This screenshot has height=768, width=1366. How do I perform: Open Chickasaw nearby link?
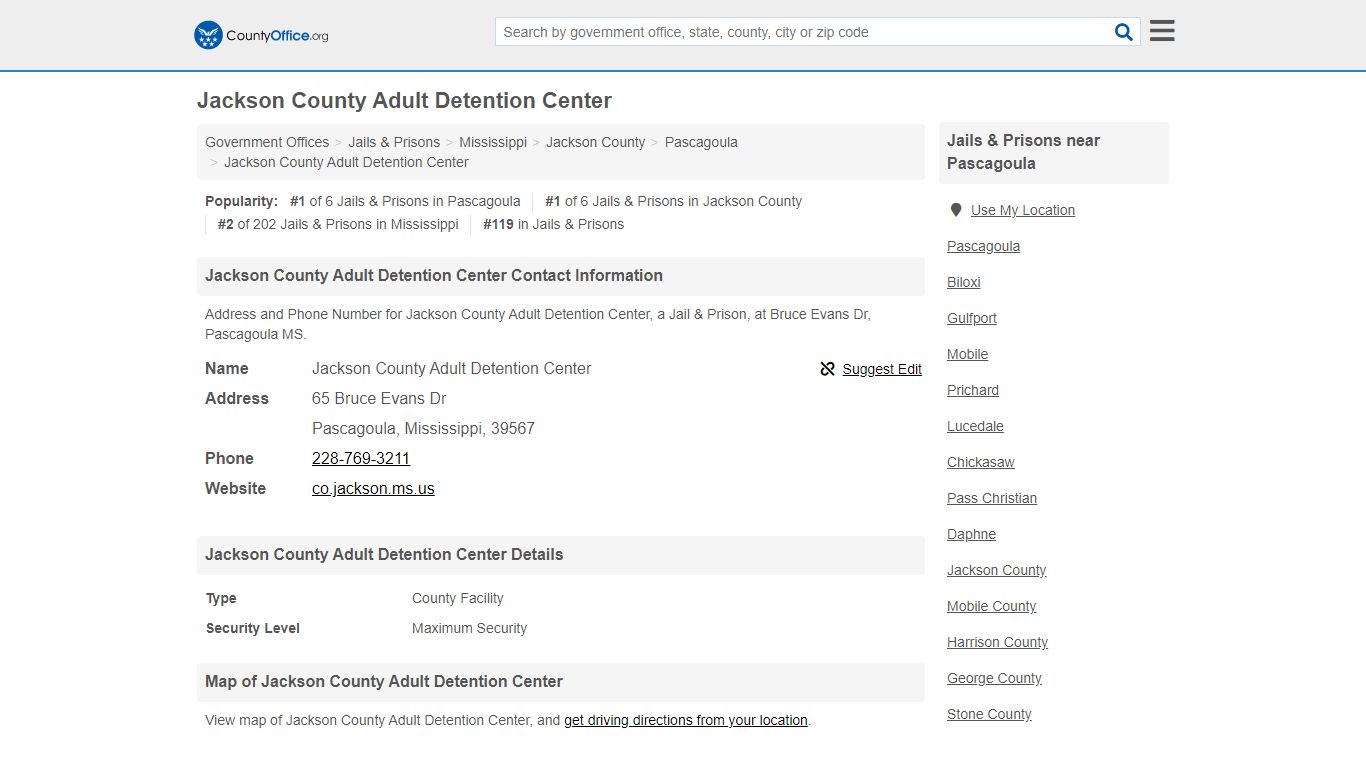click(981, 462)
